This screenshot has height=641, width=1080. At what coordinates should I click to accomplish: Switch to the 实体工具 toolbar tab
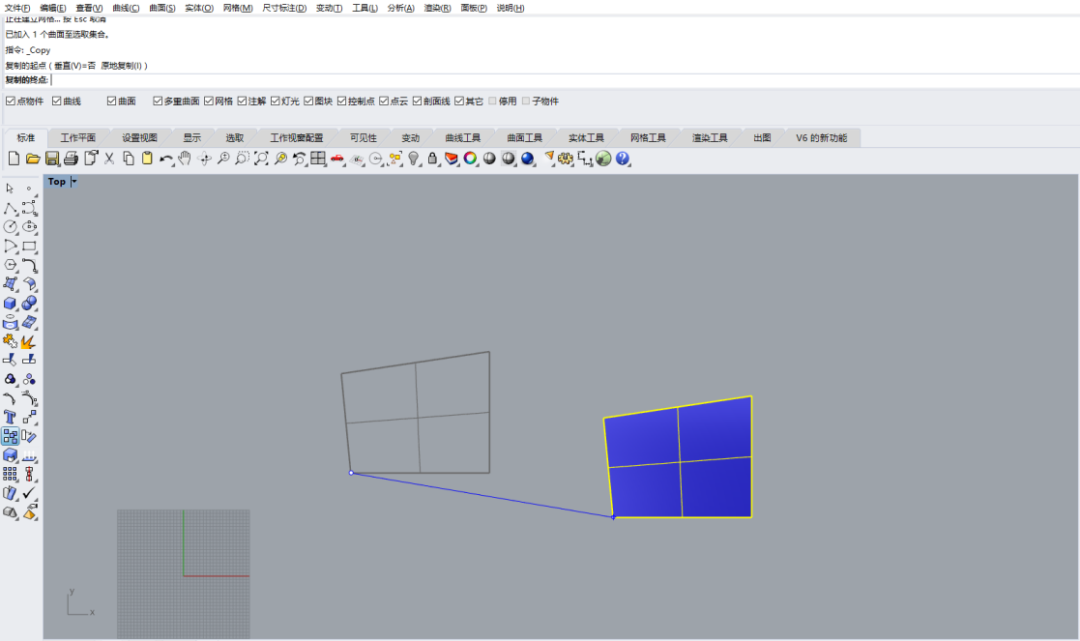tap(586, 138)
